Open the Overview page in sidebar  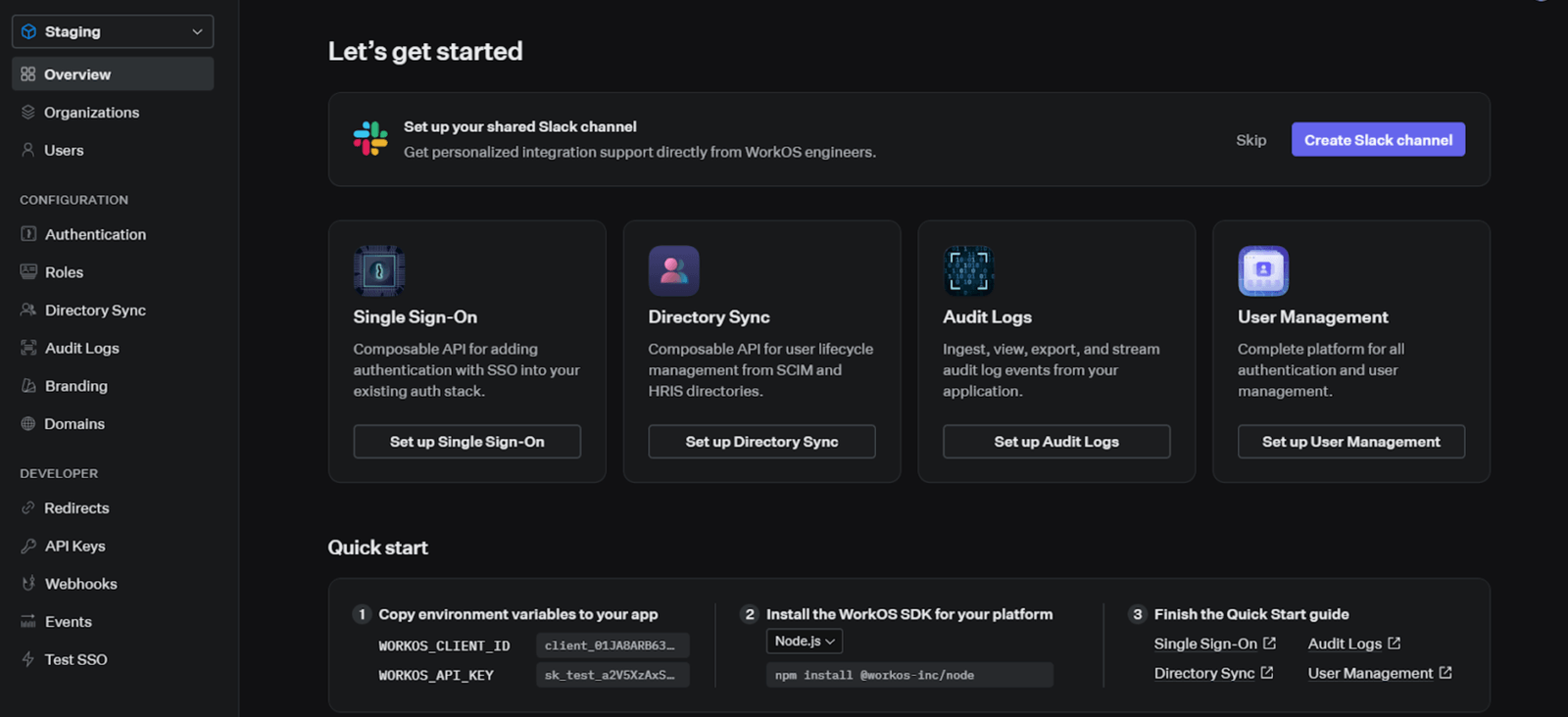(113, 74)
